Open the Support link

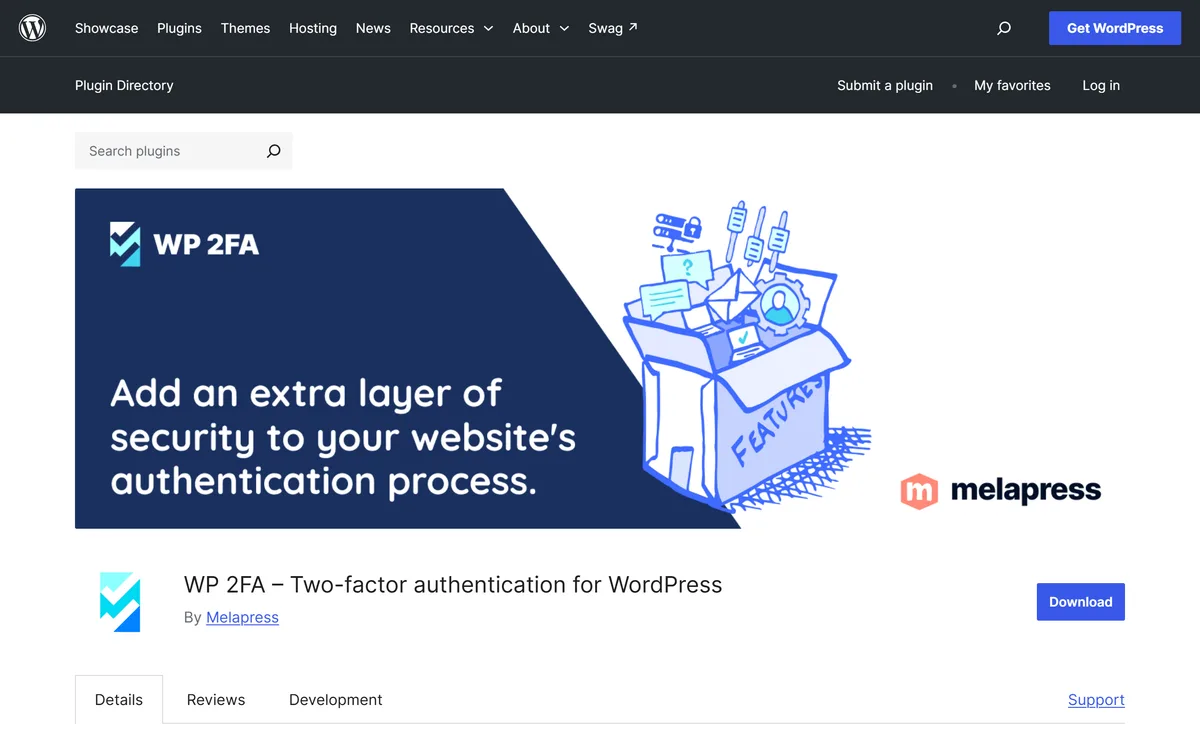pyautogui.click(x=1096, y=699)
